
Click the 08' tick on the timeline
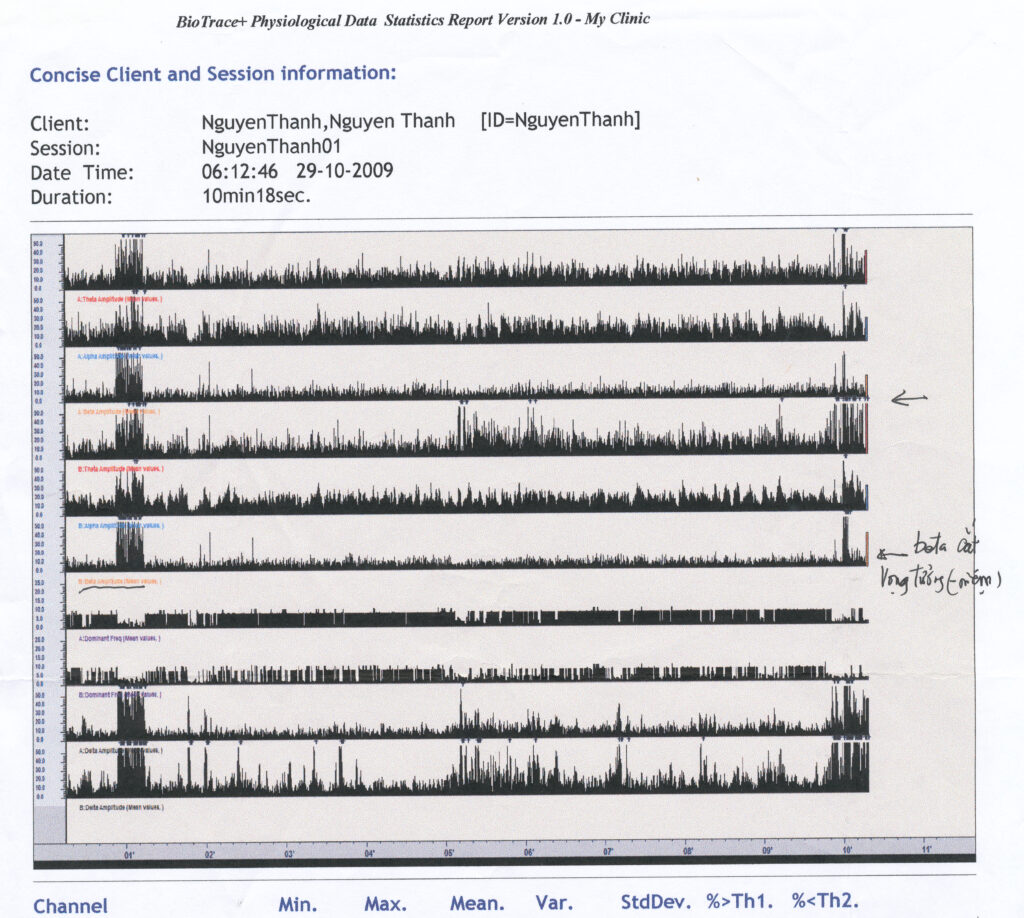click(688, 852)
